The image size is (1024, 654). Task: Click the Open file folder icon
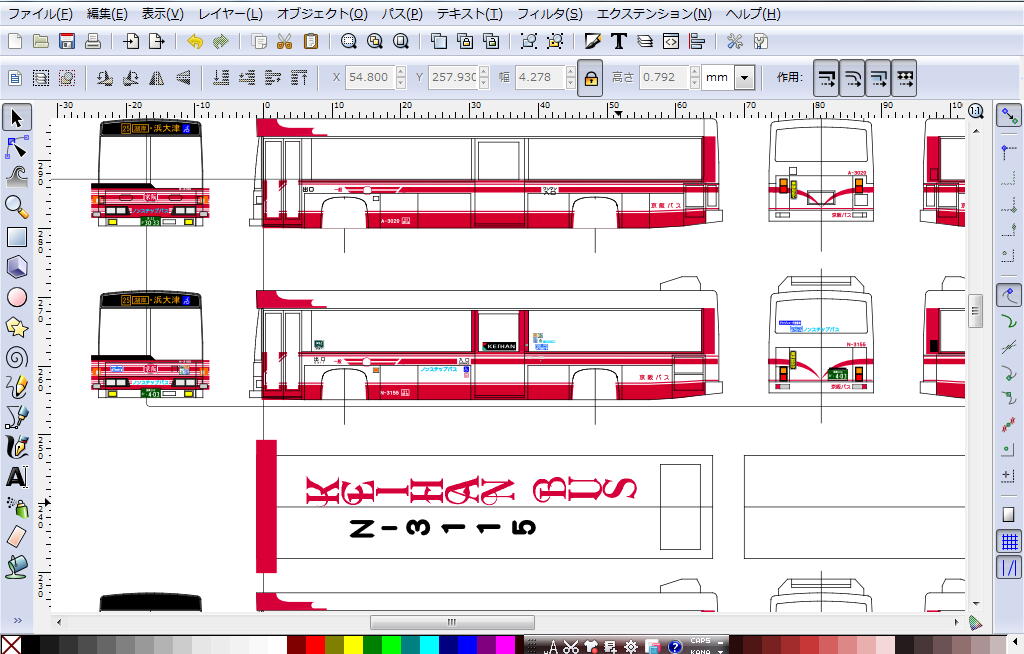40,42
